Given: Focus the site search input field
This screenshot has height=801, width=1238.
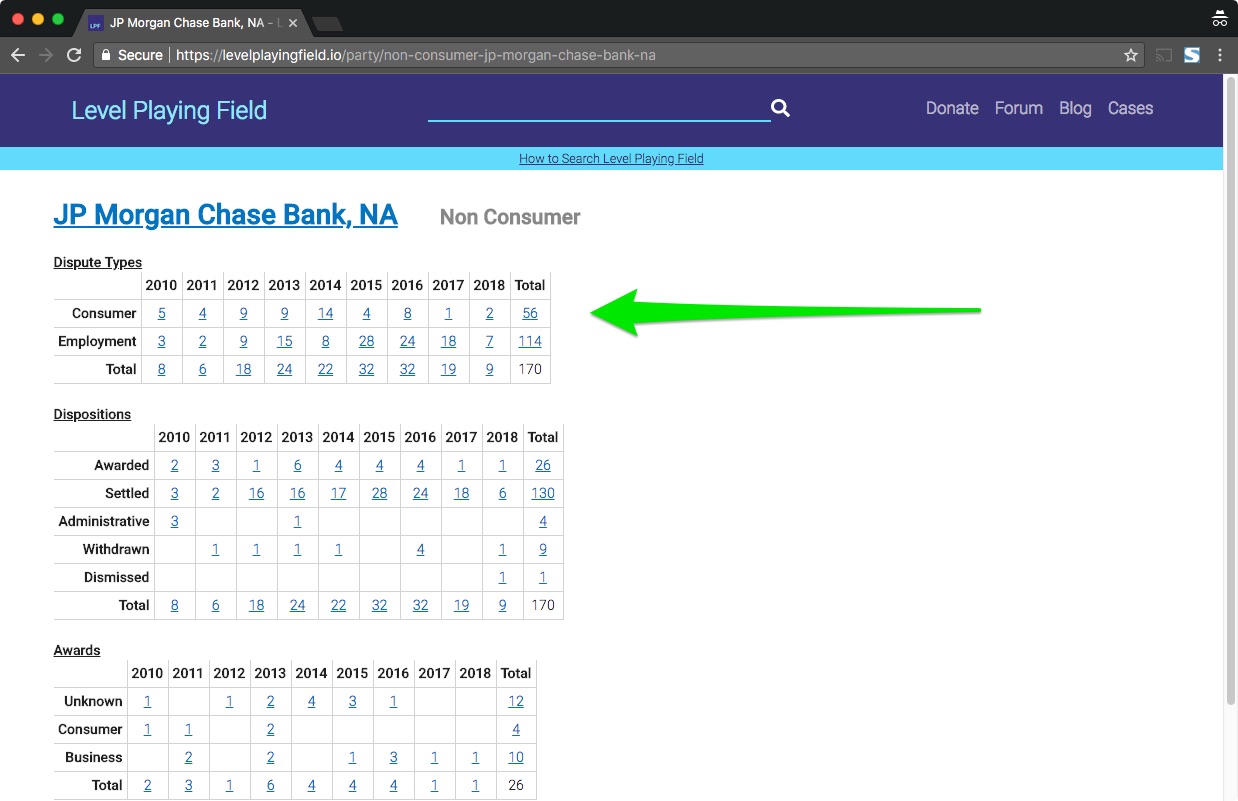Looking at the screenshot, I should (599, 107).
